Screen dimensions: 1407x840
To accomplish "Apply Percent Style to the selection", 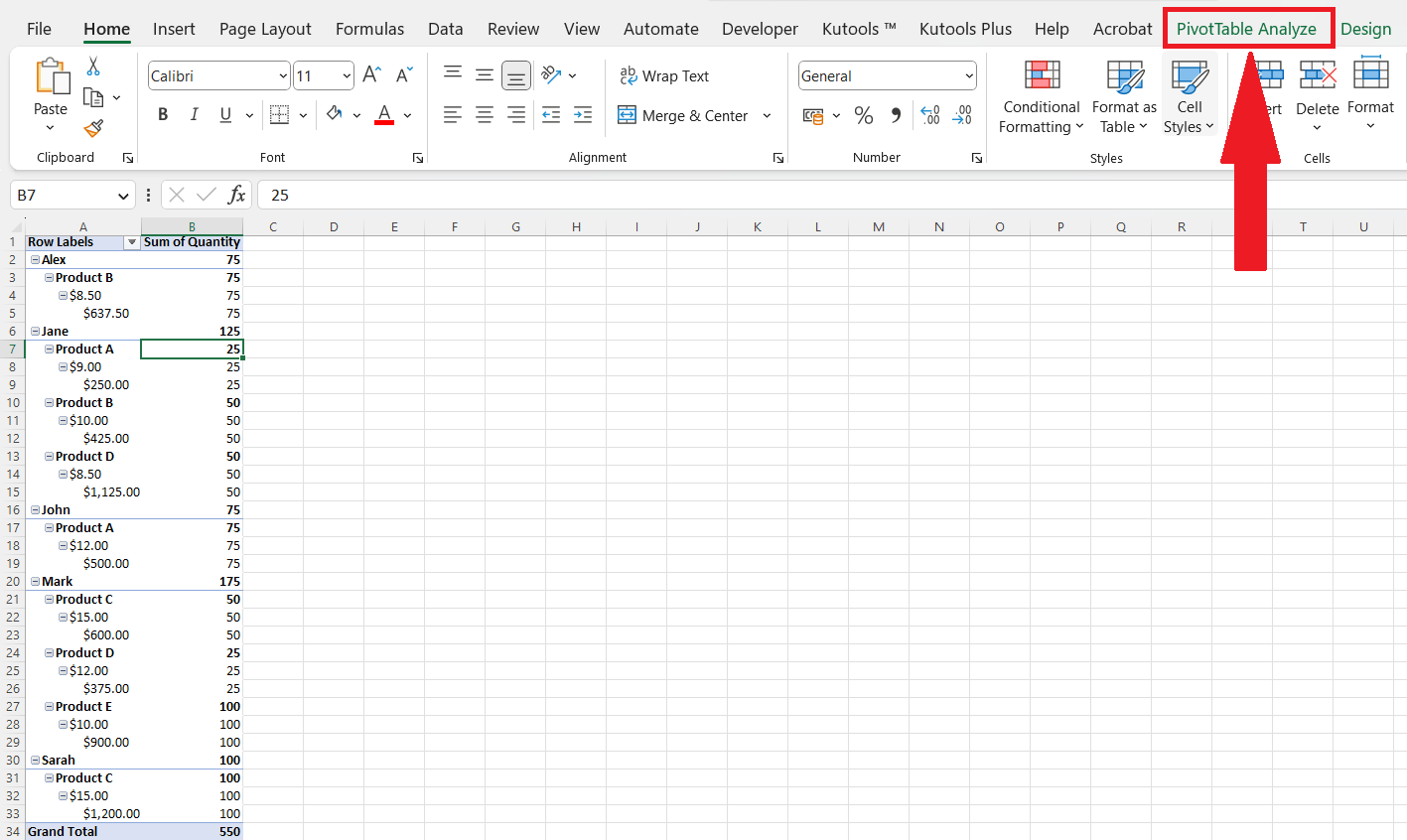I will pos(864,115).
